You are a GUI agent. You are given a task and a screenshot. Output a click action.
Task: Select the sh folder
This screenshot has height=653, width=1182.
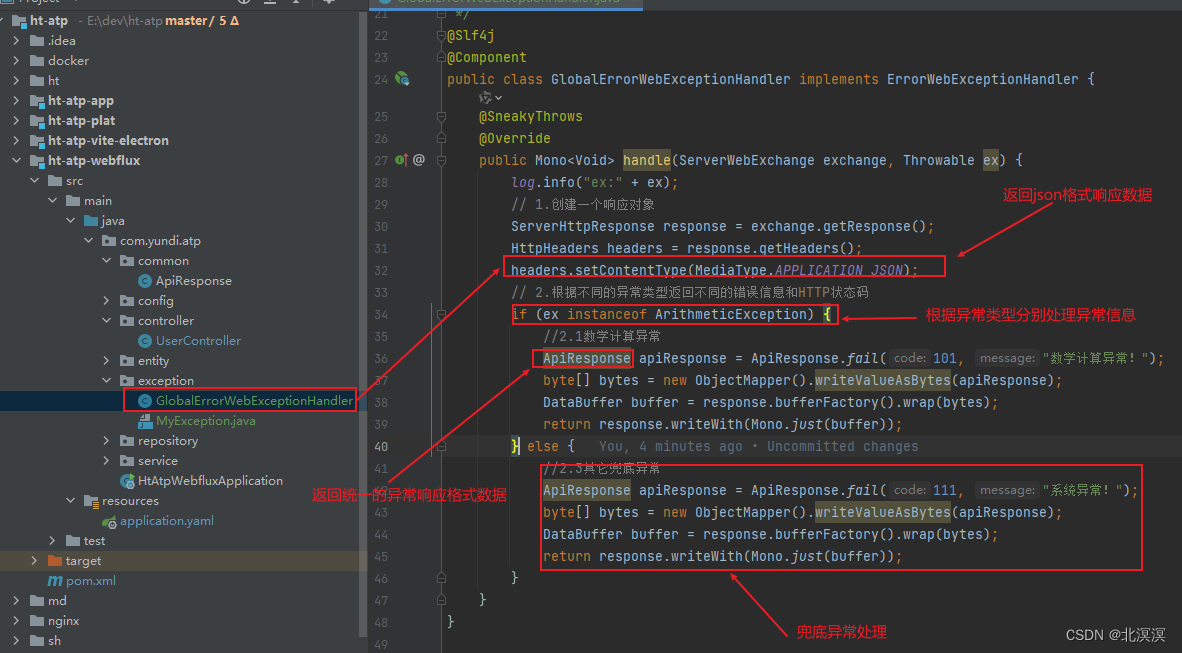click(x=54, y=641)
